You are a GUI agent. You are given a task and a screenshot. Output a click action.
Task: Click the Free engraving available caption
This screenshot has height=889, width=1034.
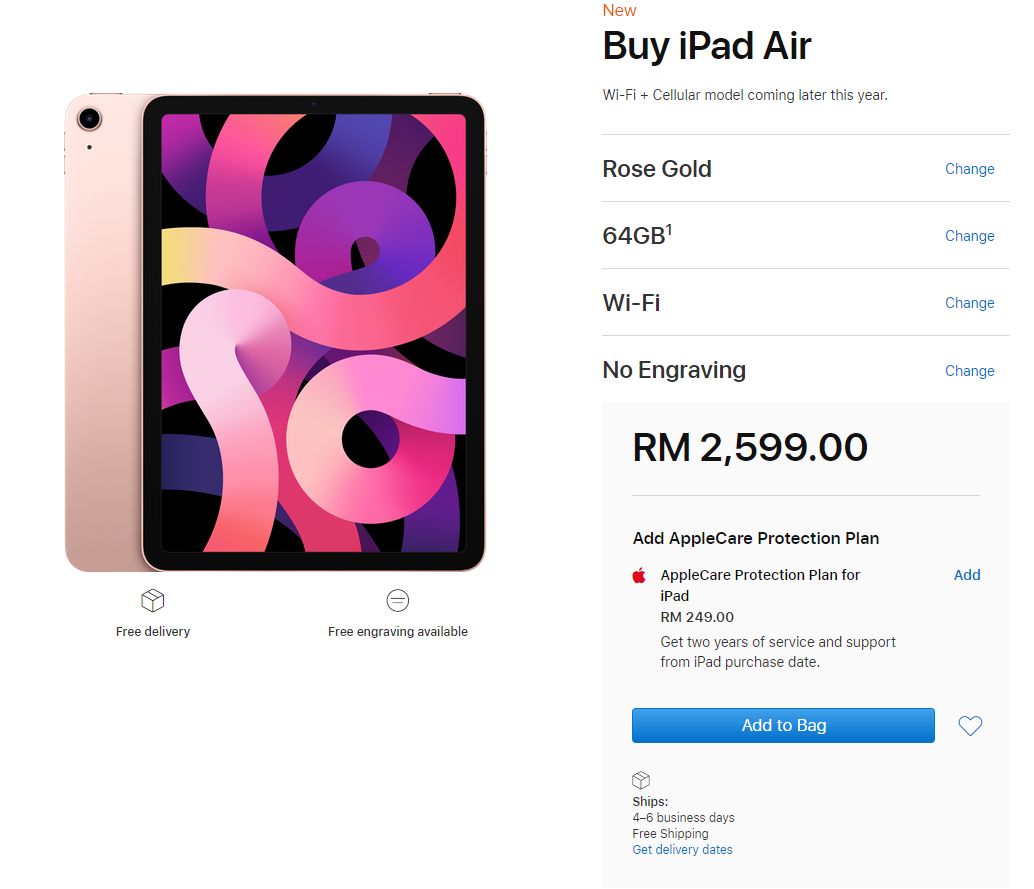(398, 632)
